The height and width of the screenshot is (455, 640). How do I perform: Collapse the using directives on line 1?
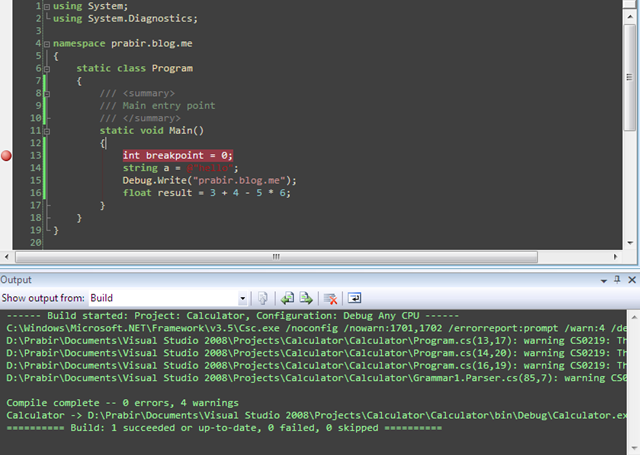(47, 7)
